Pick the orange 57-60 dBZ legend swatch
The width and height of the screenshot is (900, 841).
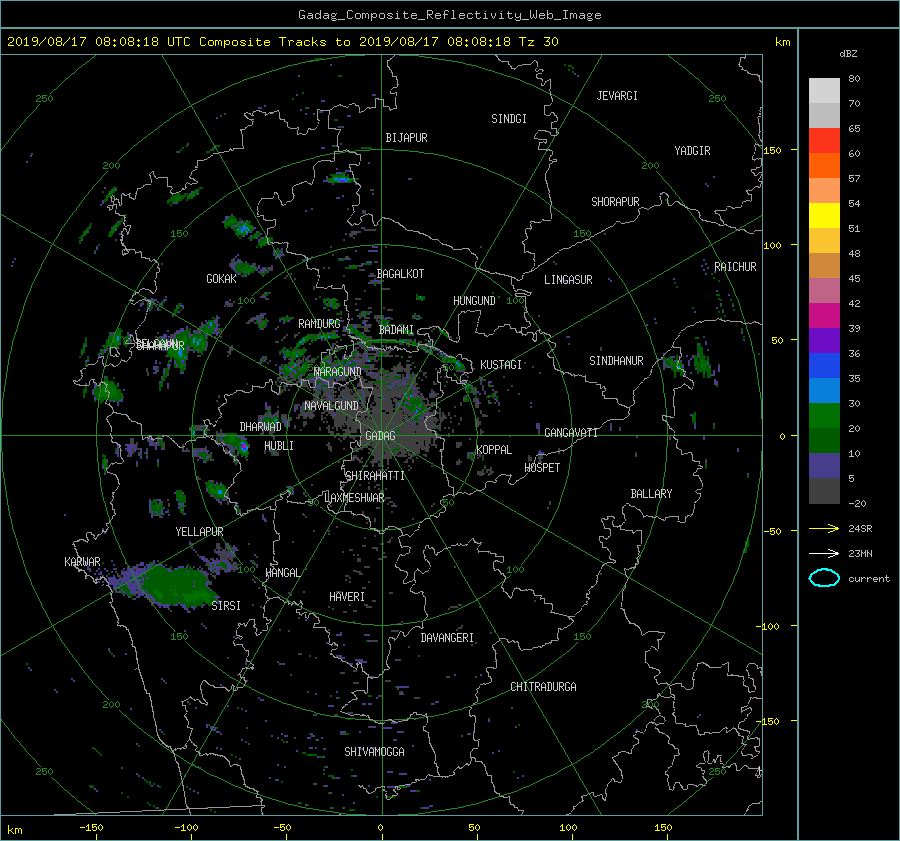[x=824, y=165]
